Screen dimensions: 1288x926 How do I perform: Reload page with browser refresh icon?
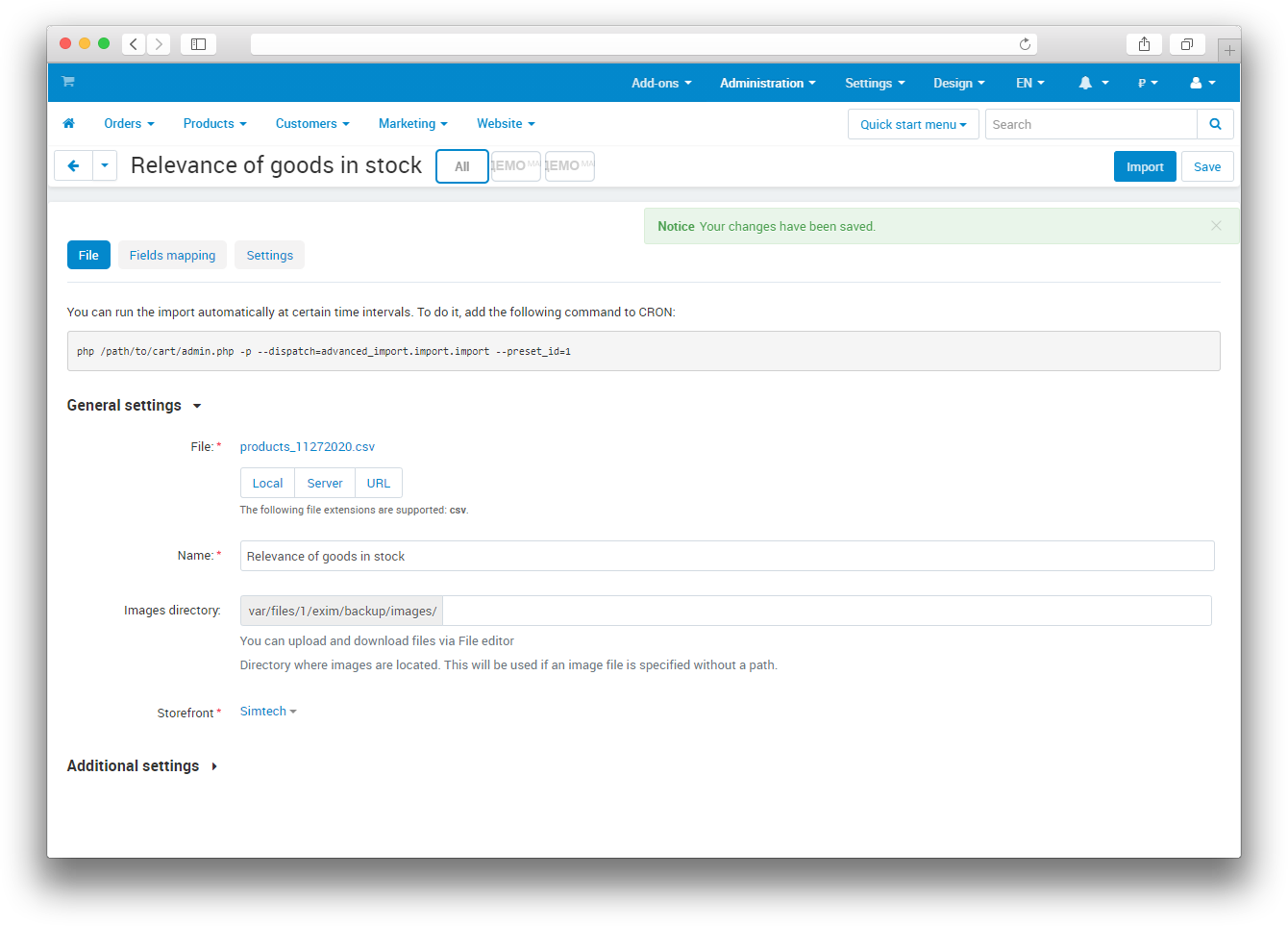[1025, 44]
